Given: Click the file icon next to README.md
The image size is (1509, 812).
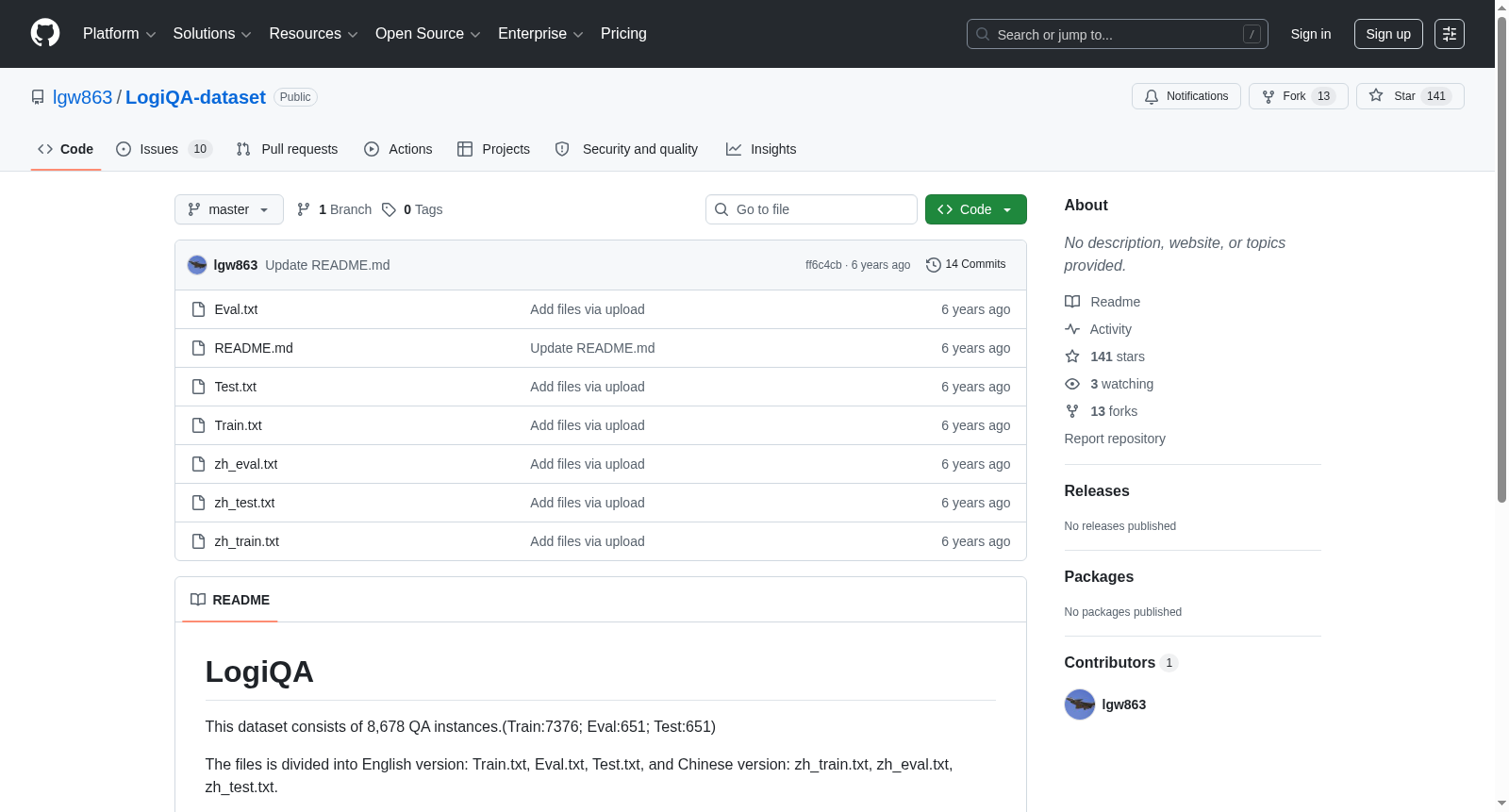Looking at the screenshot, I should click(x=198, y=348).
